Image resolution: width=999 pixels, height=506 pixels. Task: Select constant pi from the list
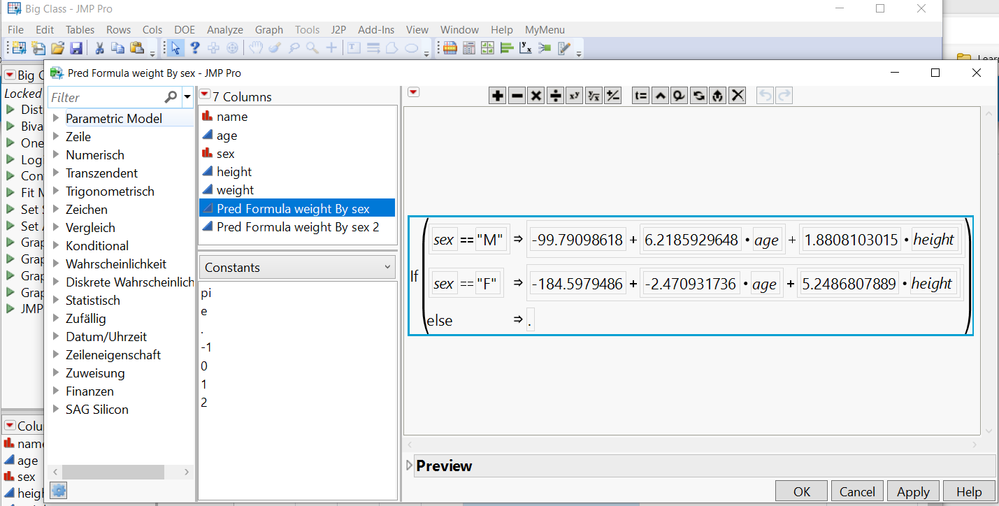click(206, 293)
